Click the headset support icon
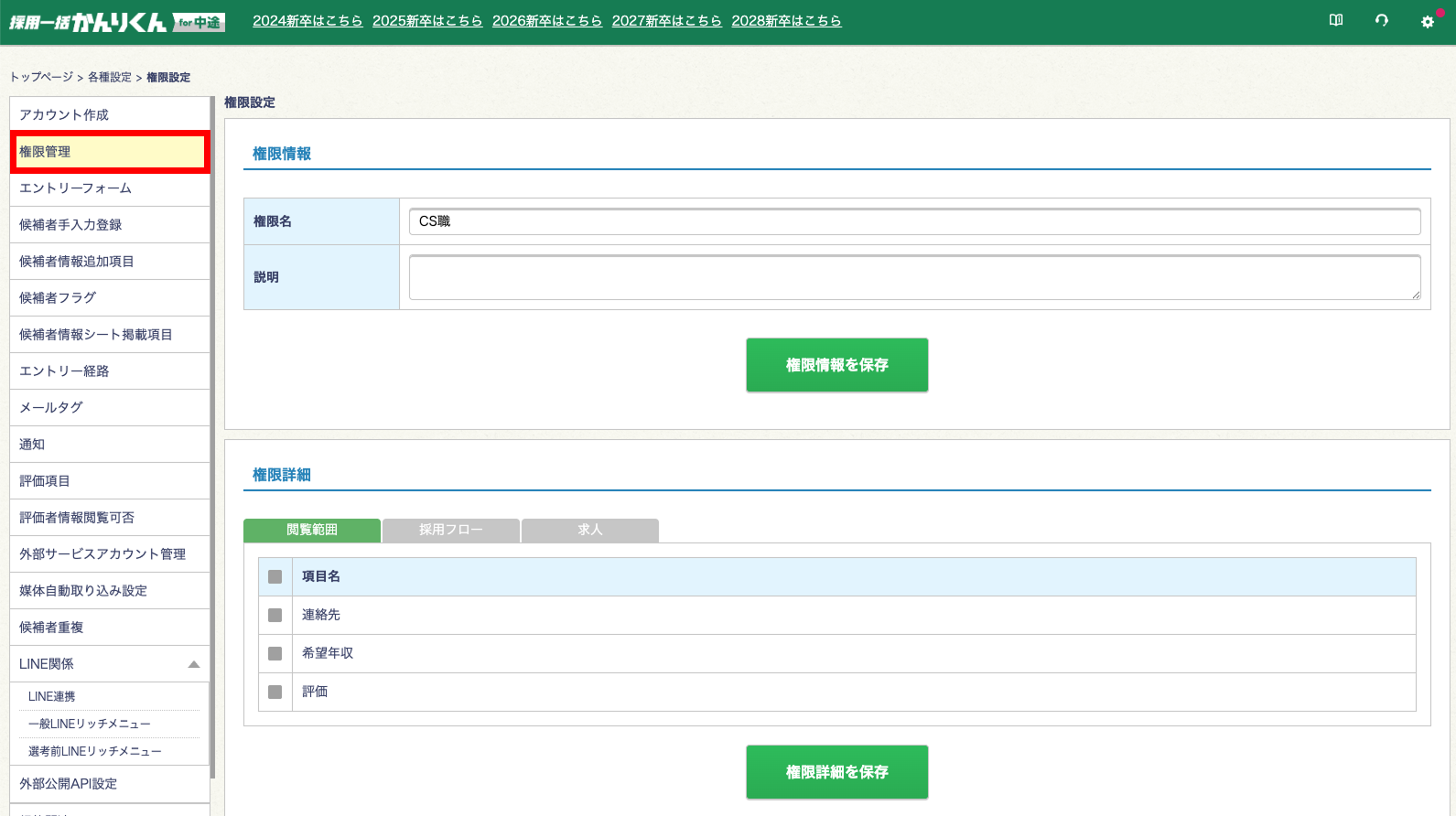Viewport: 1456px width, 816px height. pyautogui.click(x=1382, y=20)
